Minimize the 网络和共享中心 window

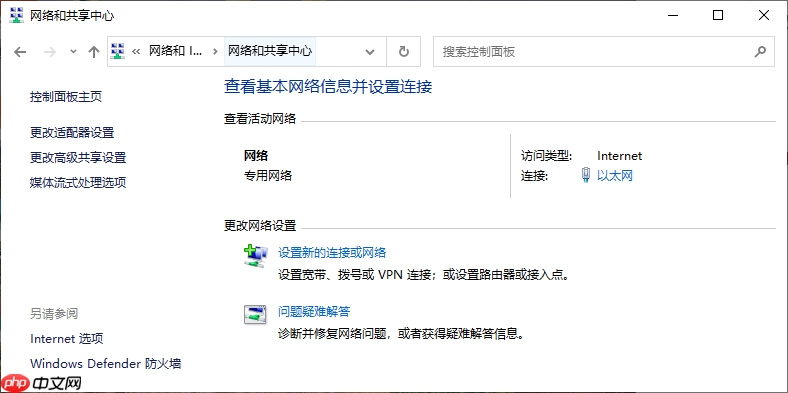(x=672, y=16)
